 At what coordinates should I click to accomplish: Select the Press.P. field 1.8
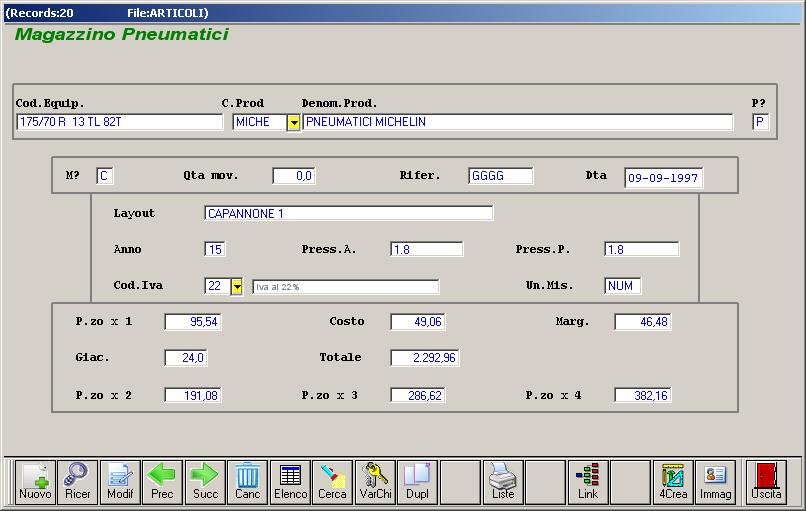click(x=642, y=249)
